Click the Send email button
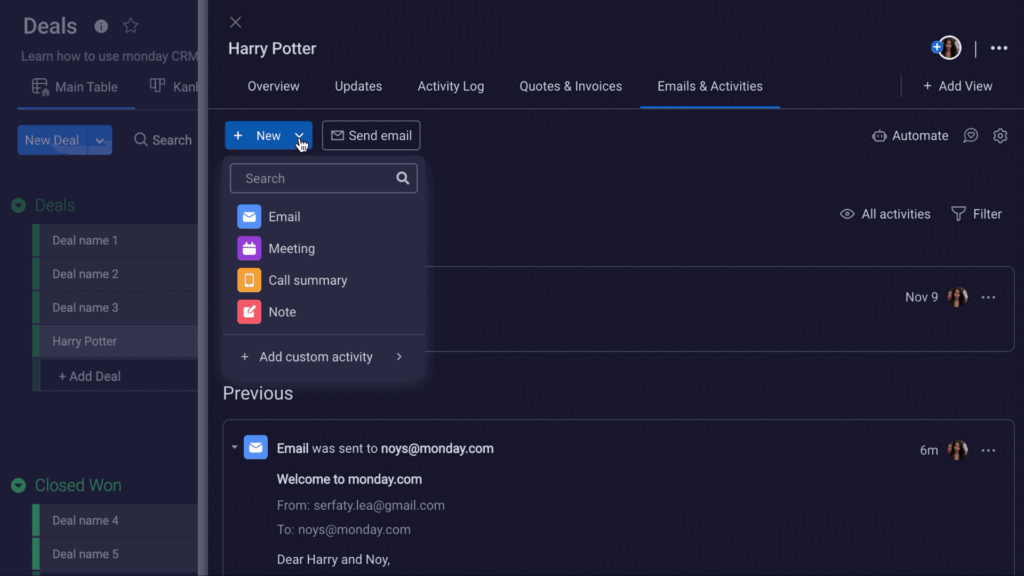The image size is (1024, 576). click(371, 136)
